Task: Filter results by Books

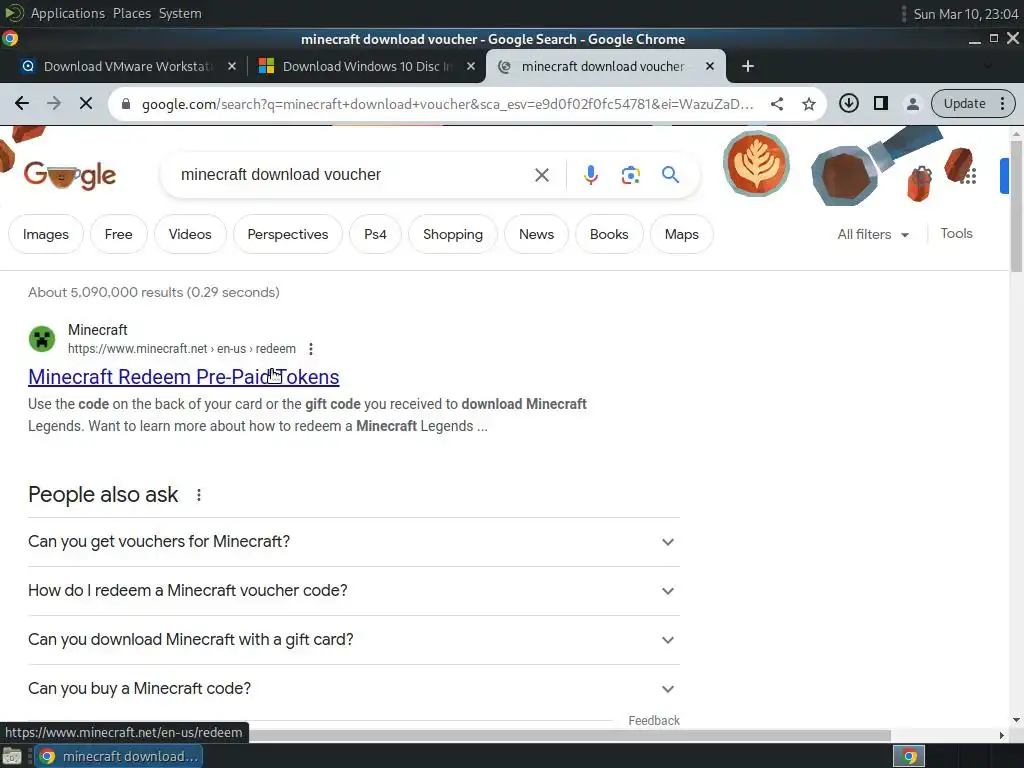Action: pos(609,234)
